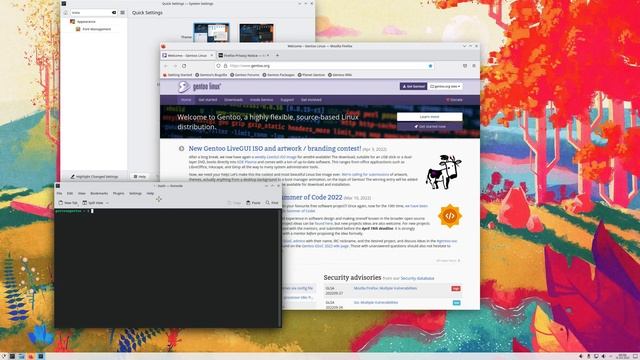The width and height of the screenshot is (640, 360).
Task: Click the System Settings search field
Action: (94, 13)
